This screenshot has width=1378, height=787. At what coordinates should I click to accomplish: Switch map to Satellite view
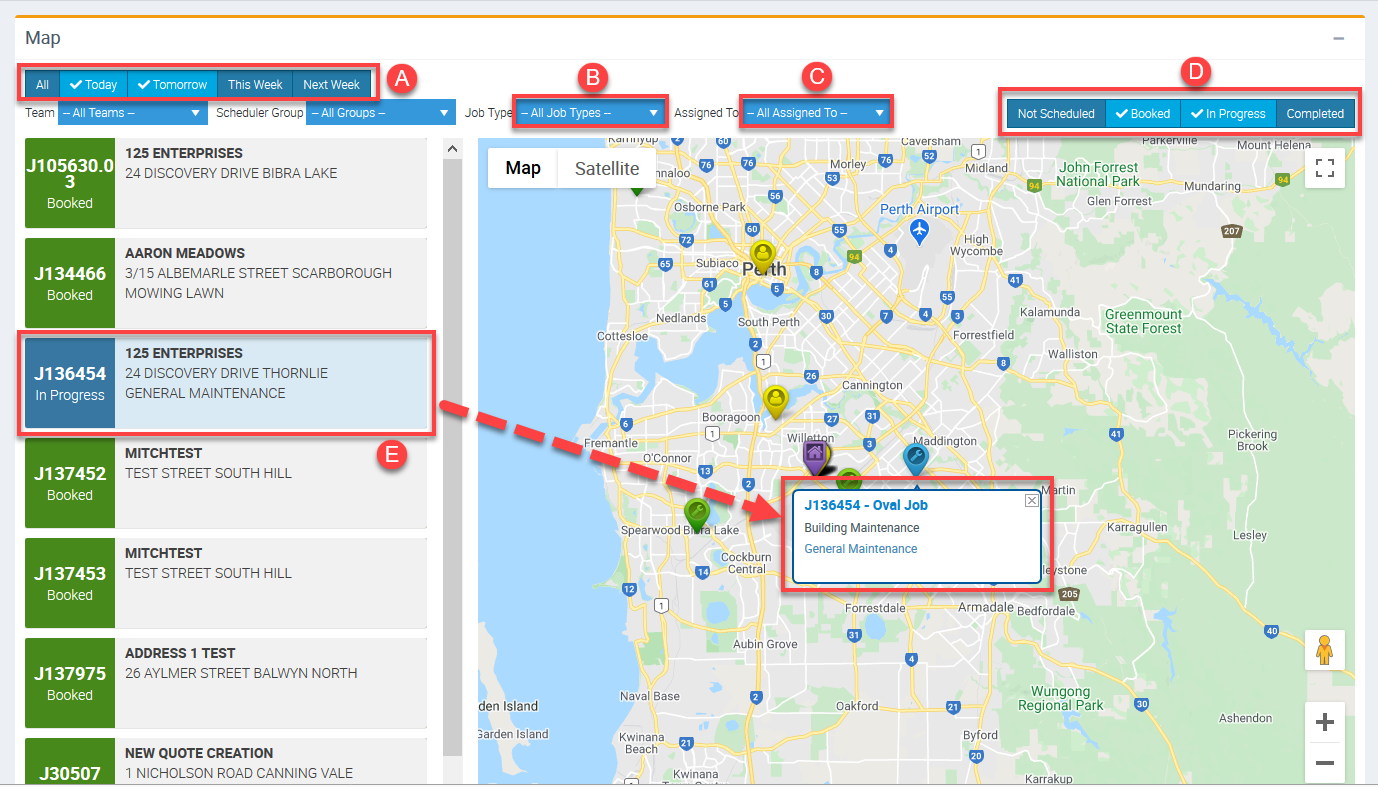tap(606, 168)
